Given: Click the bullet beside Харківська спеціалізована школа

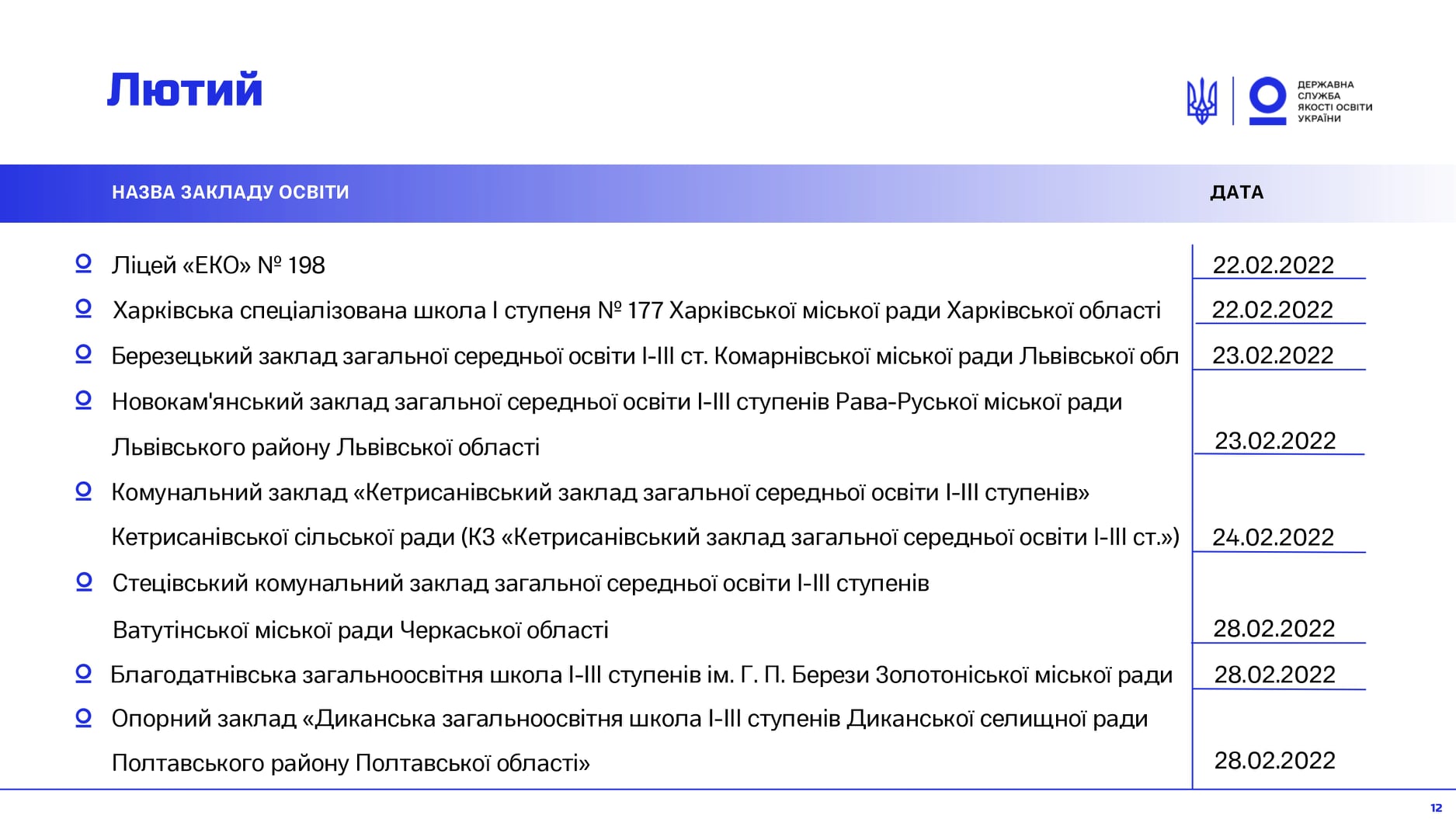Looking at the screenshot, I should pos(83,309).
